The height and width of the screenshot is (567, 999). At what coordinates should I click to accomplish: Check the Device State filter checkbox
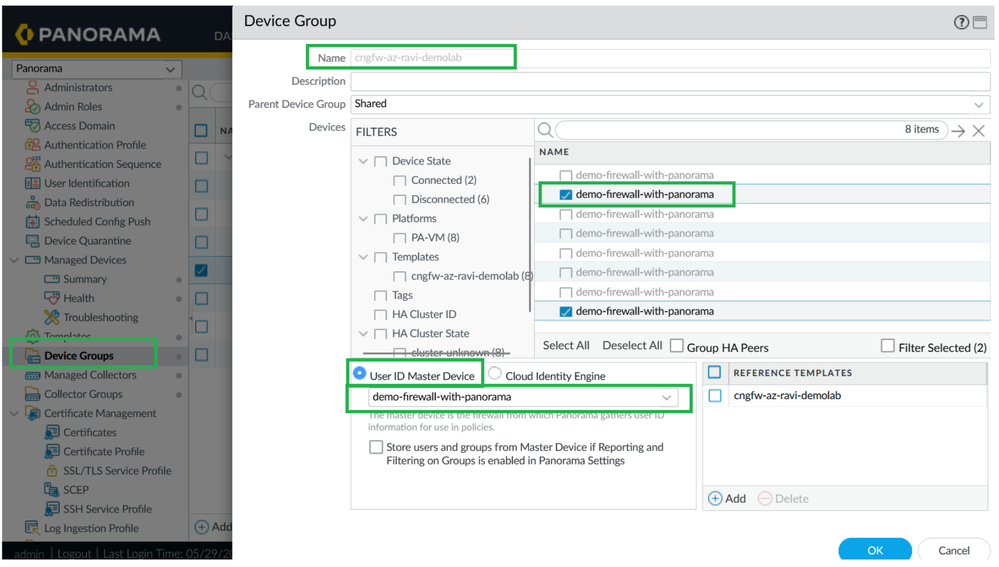click(x=380, y=162)
